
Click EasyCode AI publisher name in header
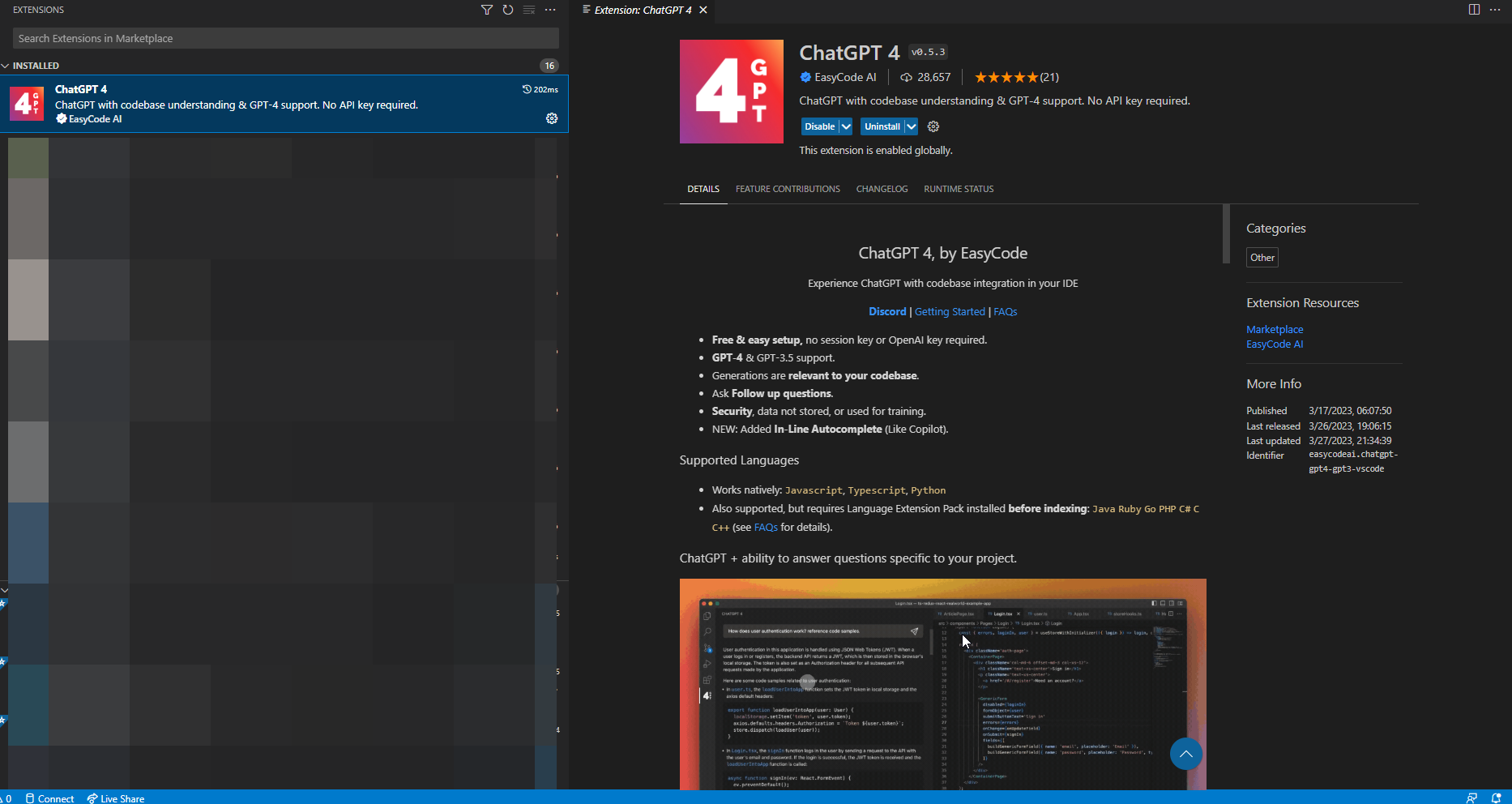point(845,77)
